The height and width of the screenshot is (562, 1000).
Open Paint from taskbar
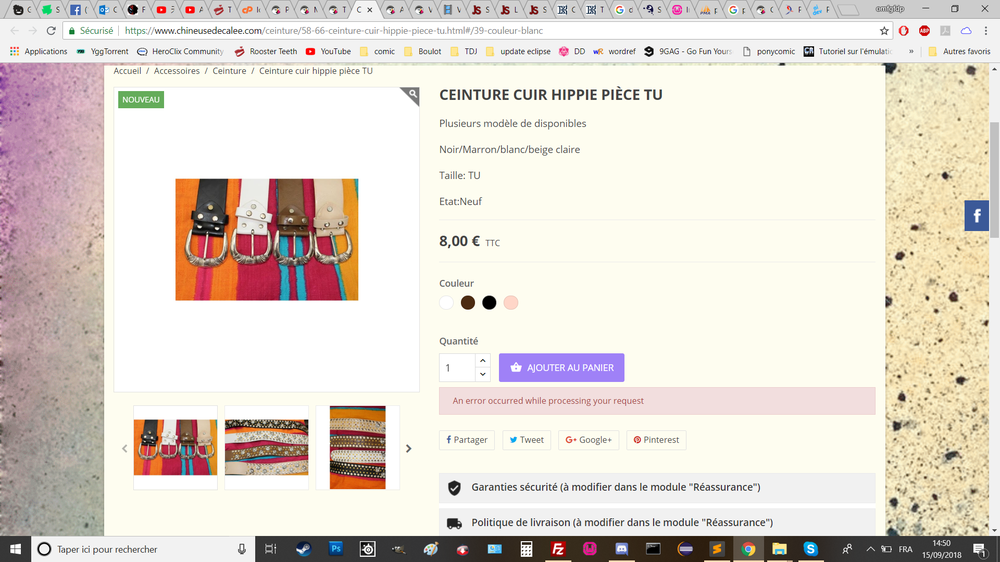(x=431, y=549)
